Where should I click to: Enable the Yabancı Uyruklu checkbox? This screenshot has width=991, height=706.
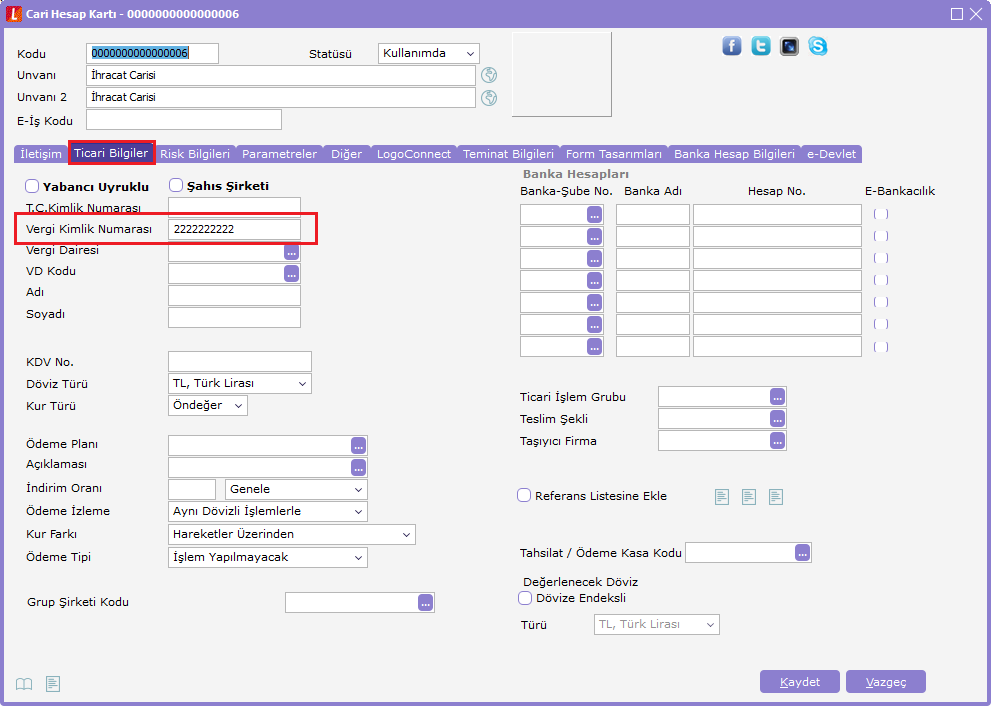pyautogui.click(x=32, y=186)
